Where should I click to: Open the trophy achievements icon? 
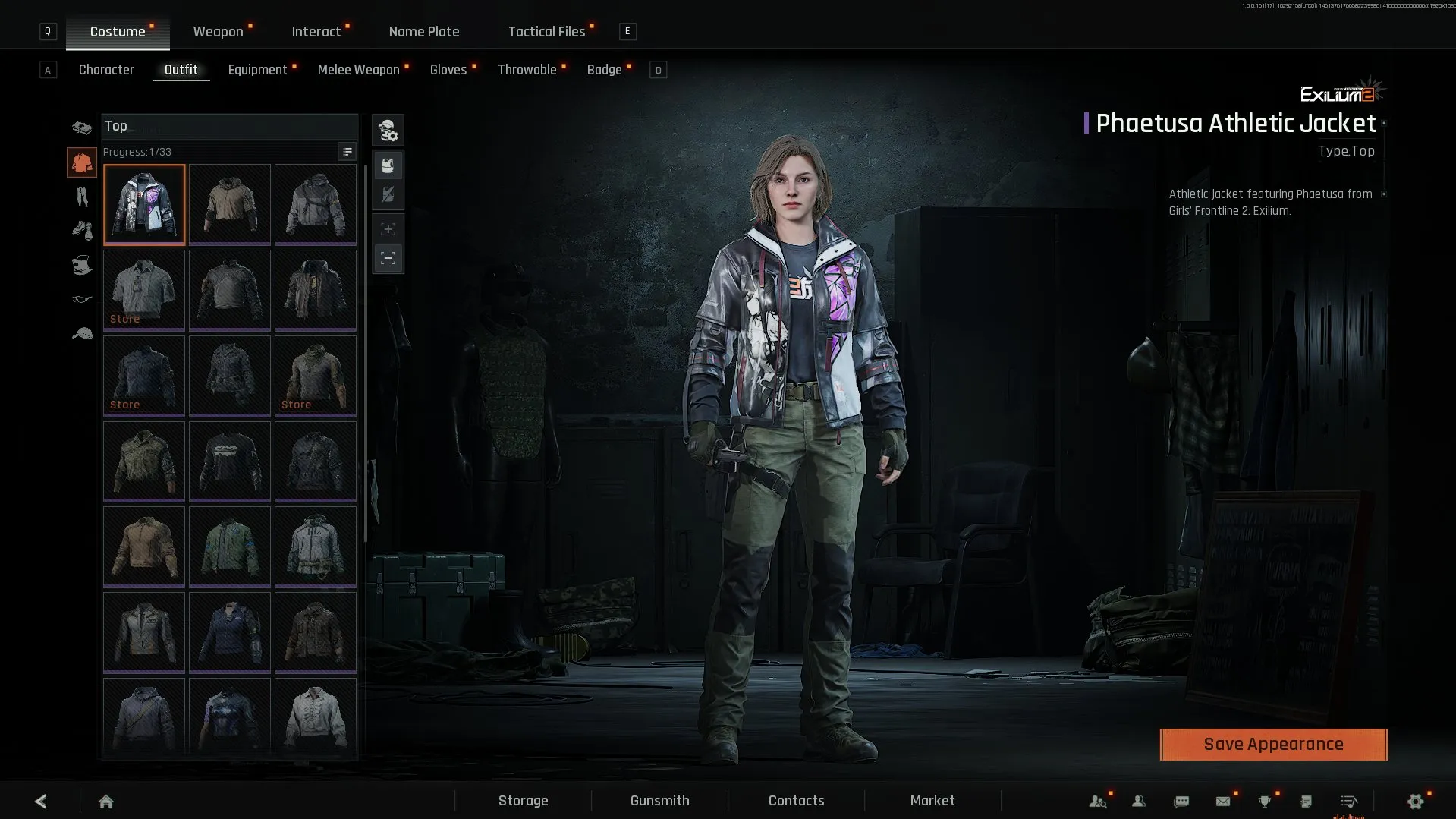1264,801
